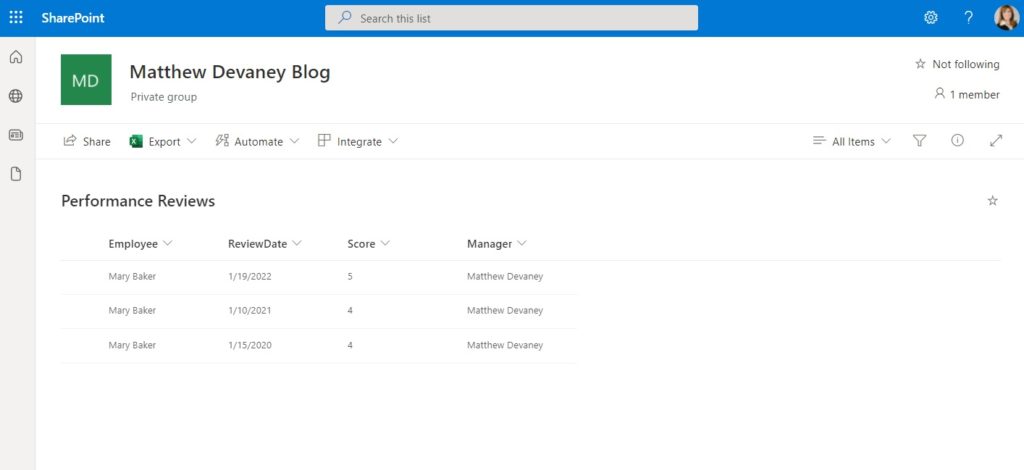Open the All Items view switcher
This screenshot has height=470, width=1024.
(852, 141)
